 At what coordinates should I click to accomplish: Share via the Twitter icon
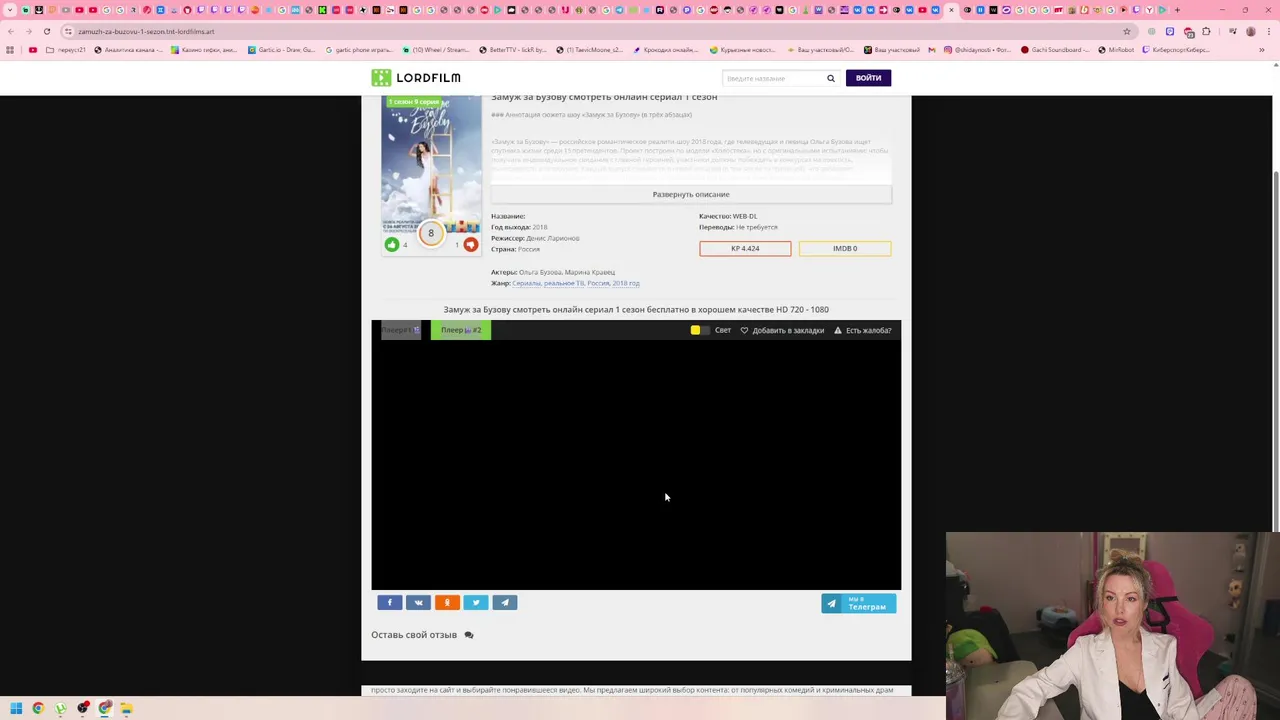[x=476, y=602]
